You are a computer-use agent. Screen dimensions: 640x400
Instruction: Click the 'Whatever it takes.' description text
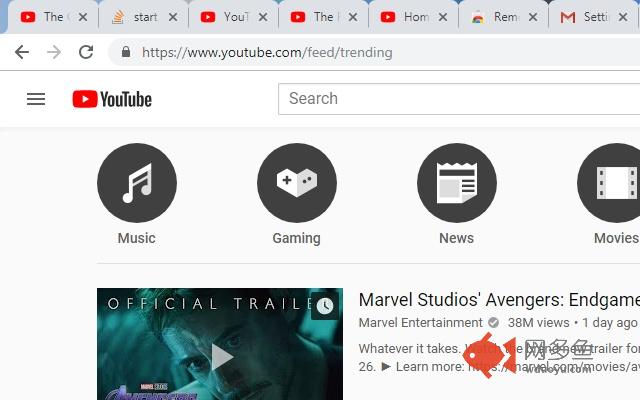pos(409,349)
